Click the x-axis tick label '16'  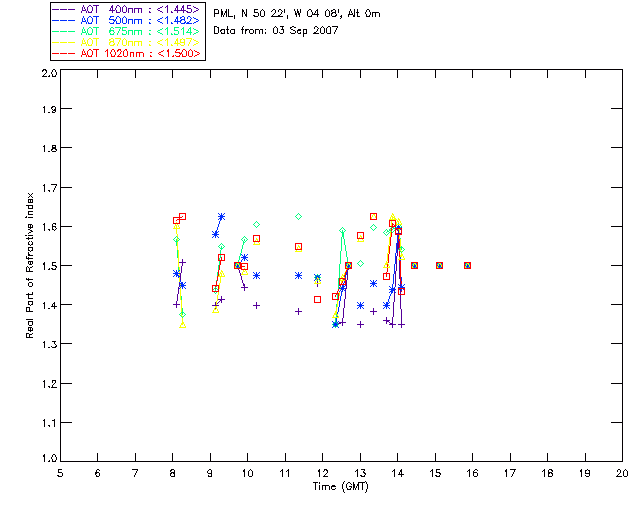(472, 473)
